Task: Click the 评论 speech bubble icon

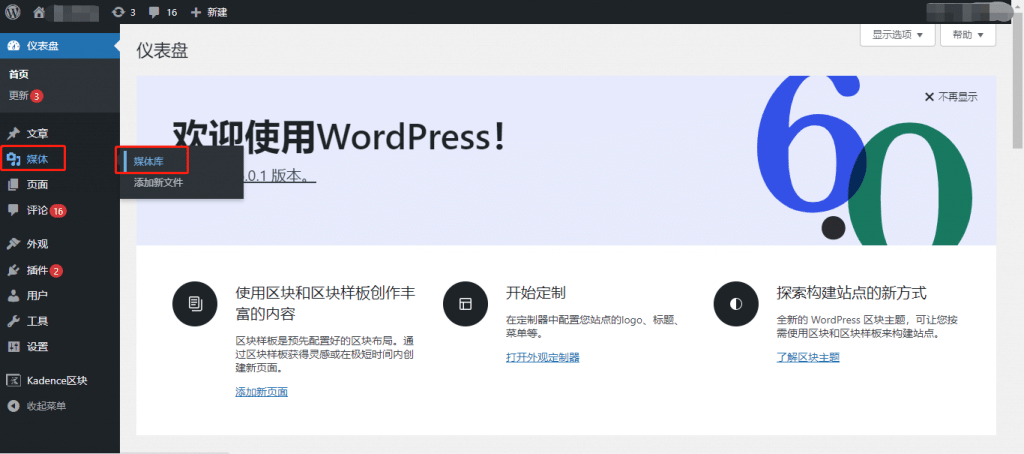Action: point(14,210)
